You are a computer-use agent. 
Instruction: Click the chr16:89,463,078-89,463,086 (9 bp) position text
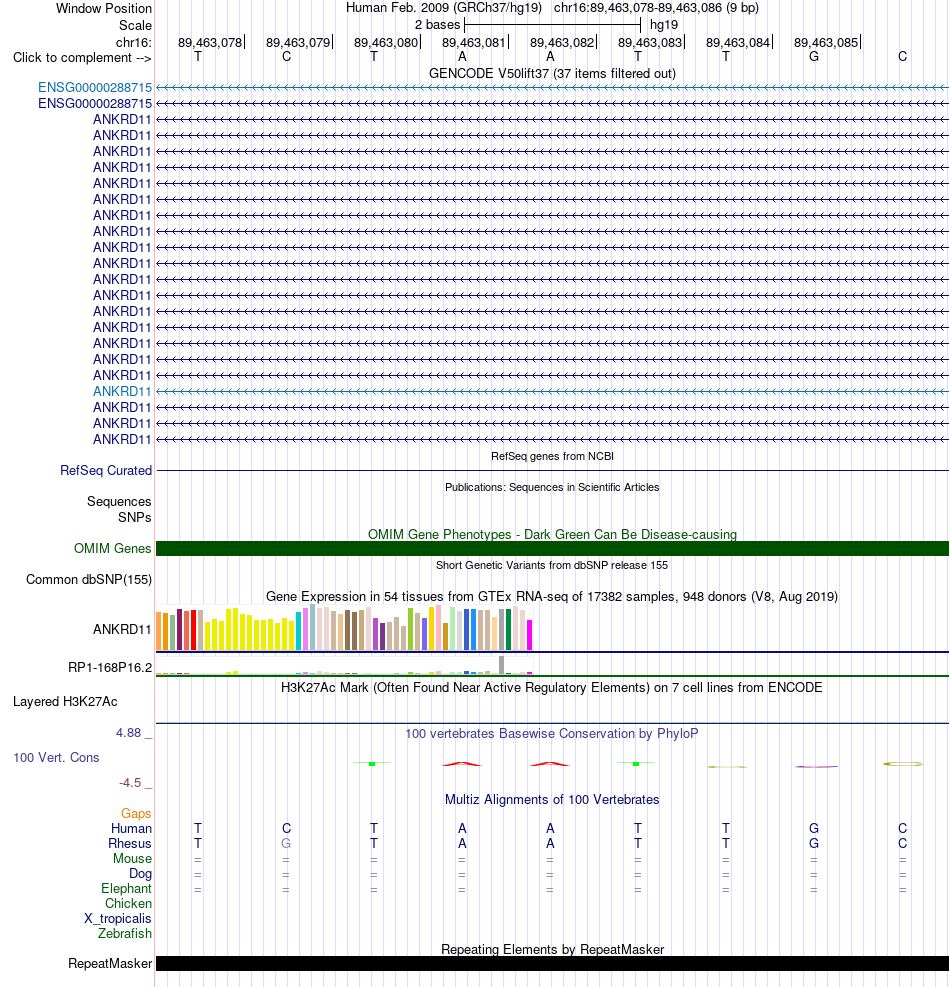pos(656,8)
